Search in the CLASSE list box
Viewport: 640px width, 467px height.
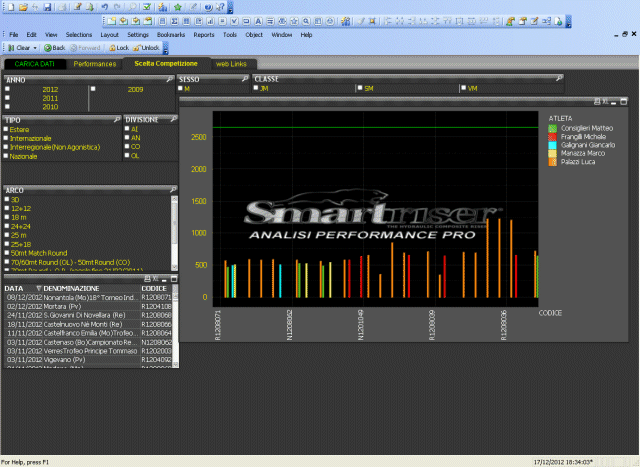point(559,78)
